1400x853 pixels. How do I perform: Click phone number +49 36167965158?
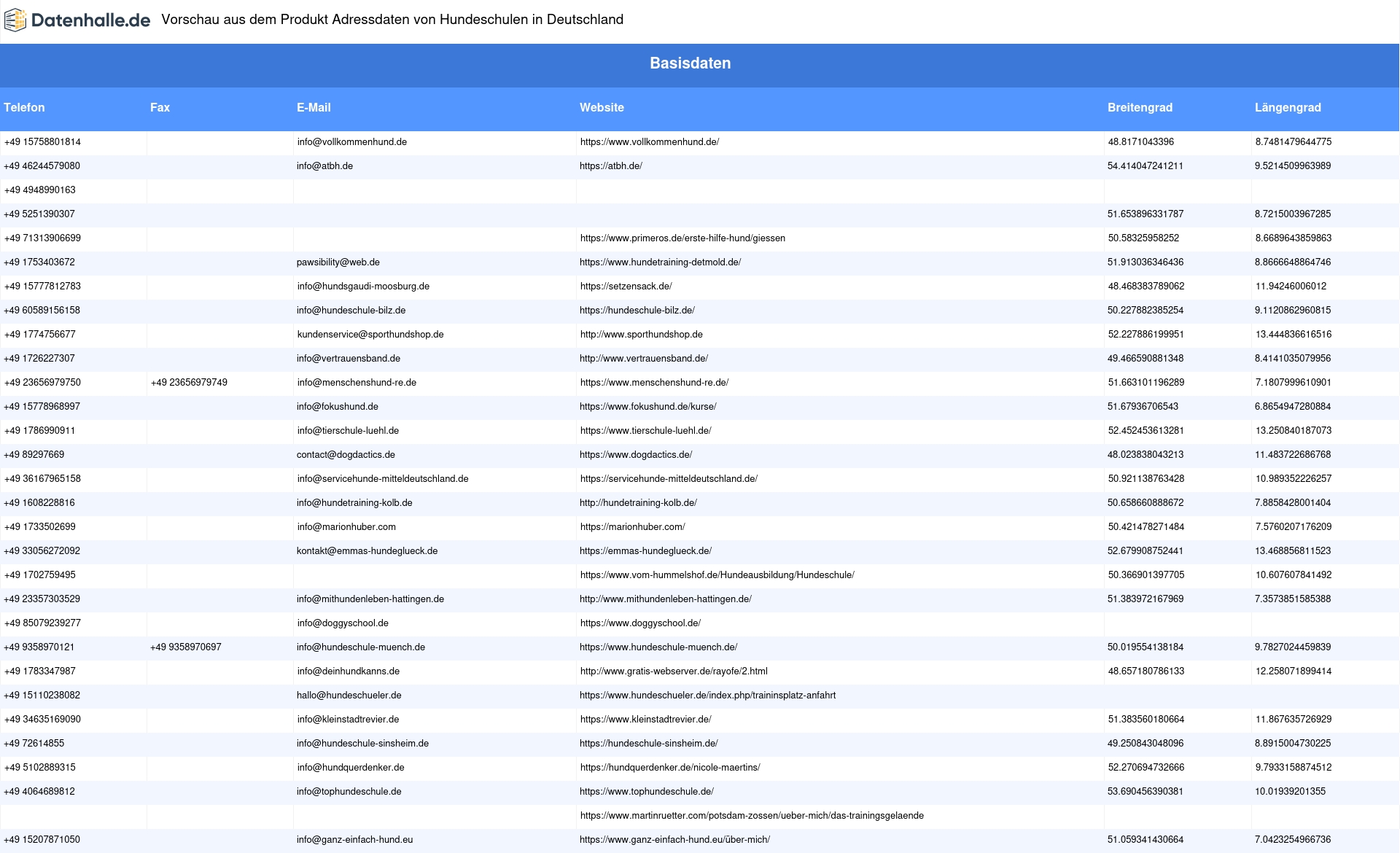[42, 479]
